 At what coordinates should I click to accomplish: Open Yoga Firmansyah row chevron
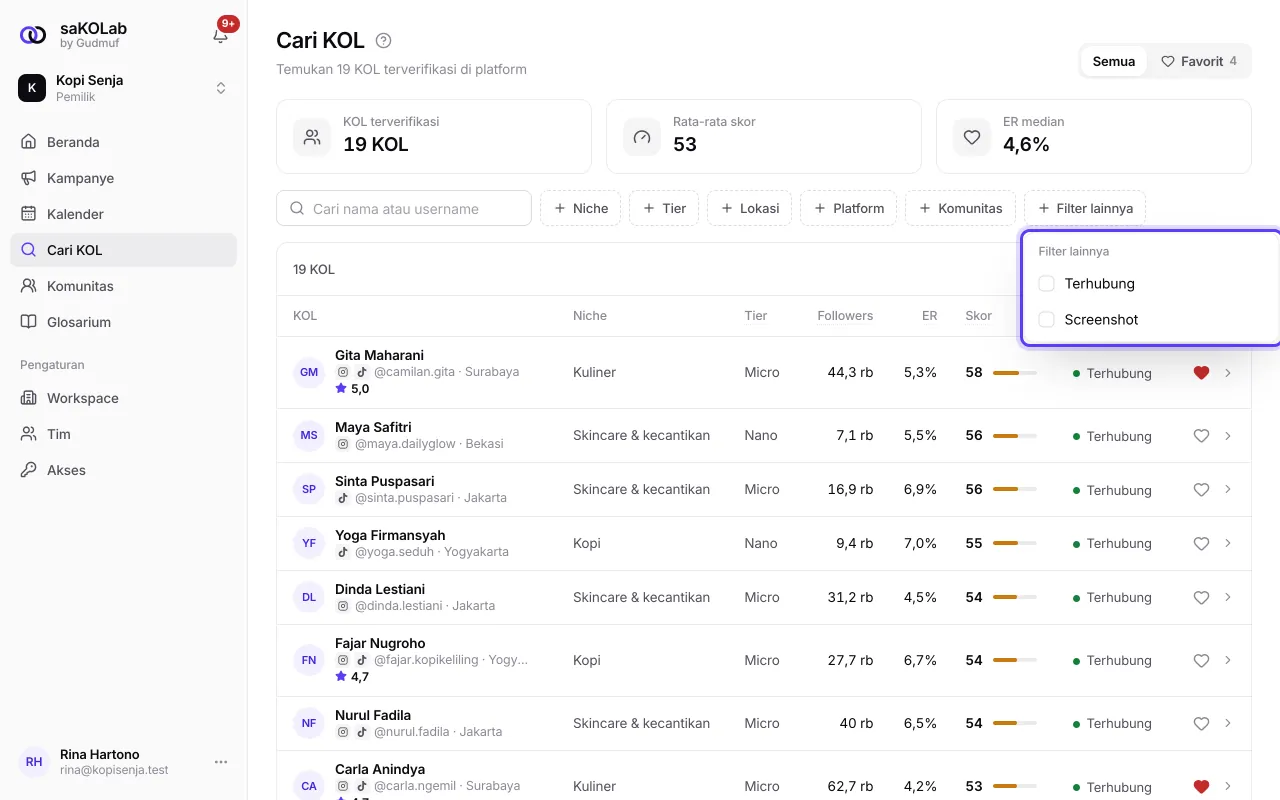point(1228,544)
